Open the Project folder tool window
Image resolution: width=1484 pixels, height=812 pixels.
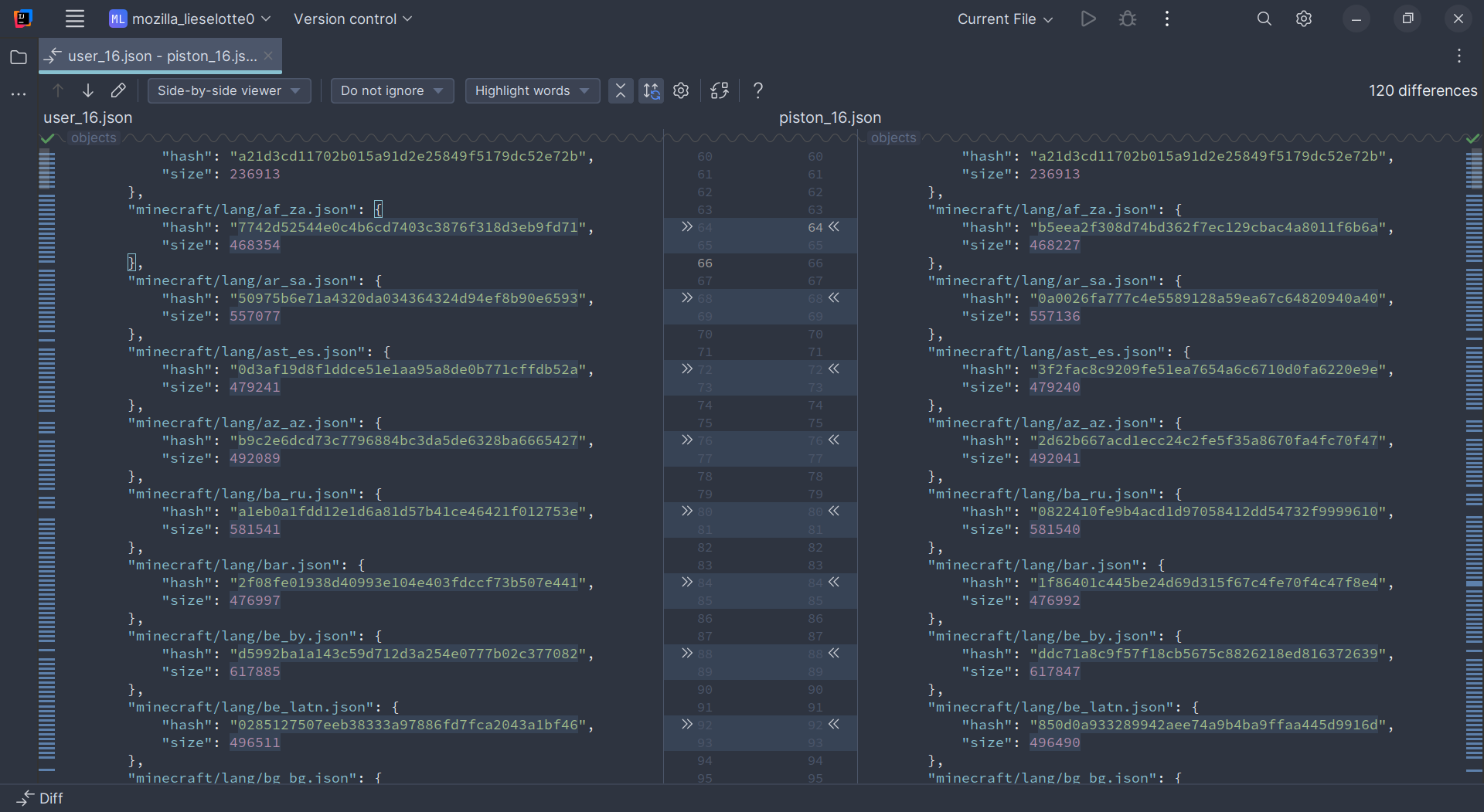19,56
